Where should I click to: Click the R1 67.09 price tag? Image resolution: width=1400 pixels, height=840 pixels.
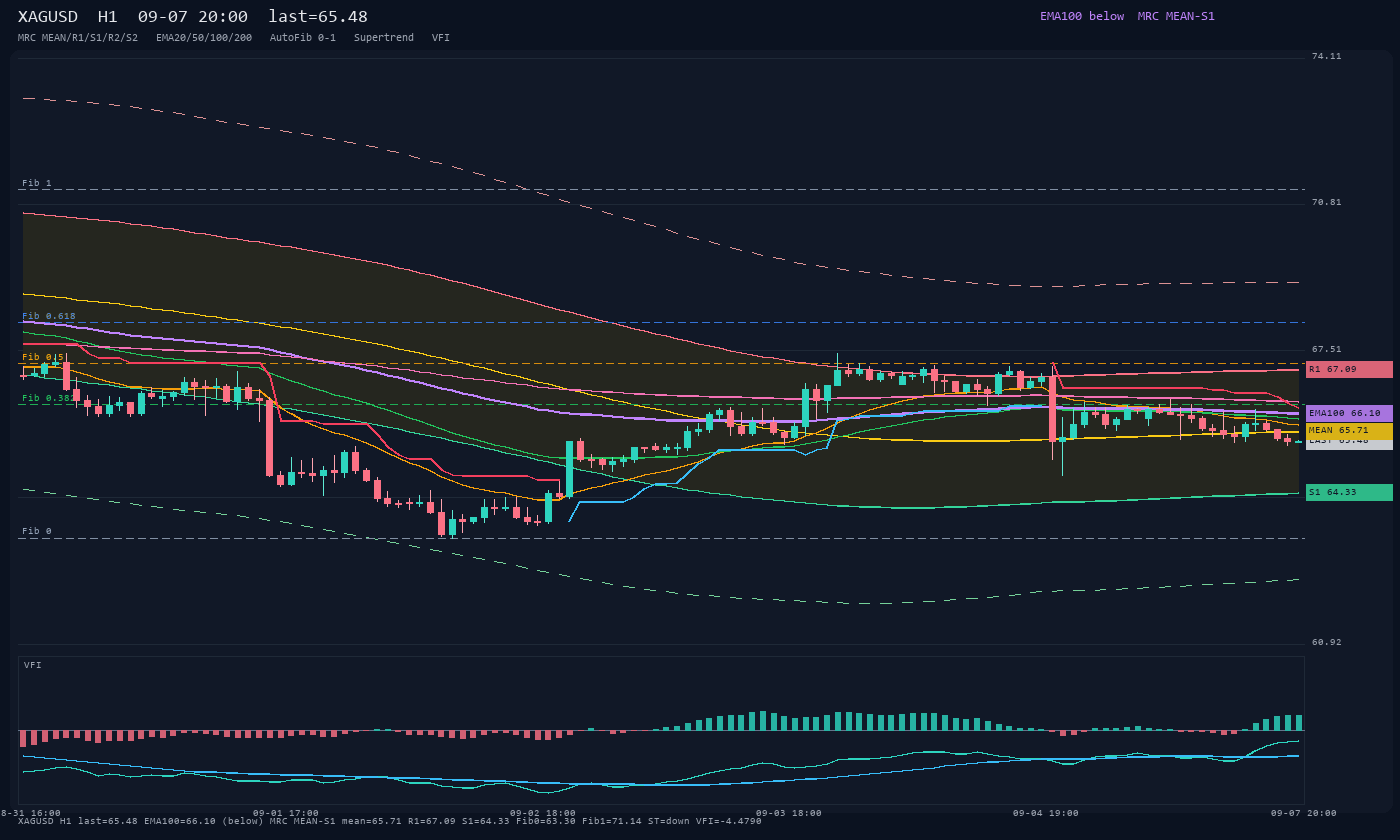pos(1349,369)
